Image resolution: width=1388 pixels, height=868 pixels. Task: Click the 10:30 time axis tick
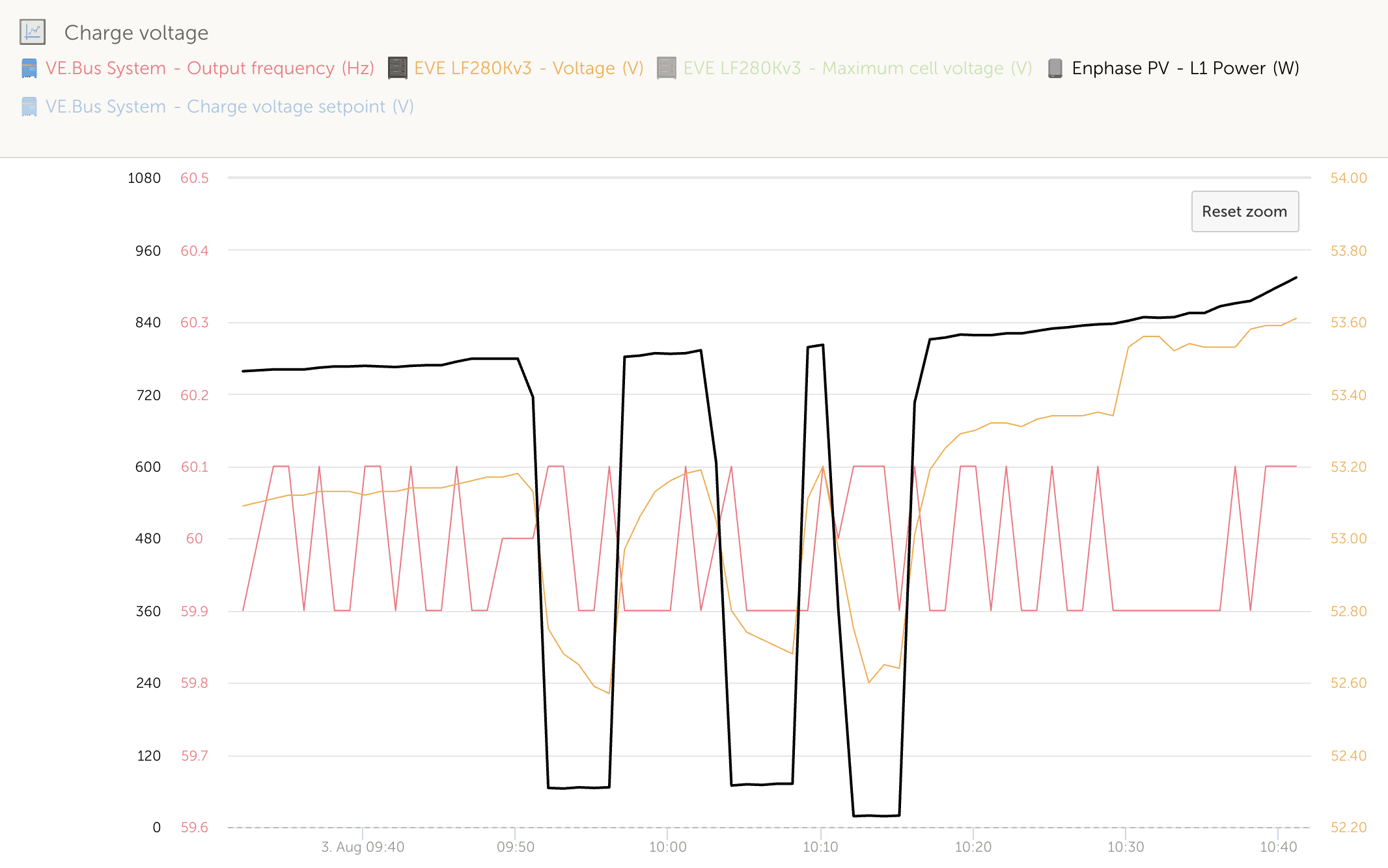click(x=1125, y=847)
